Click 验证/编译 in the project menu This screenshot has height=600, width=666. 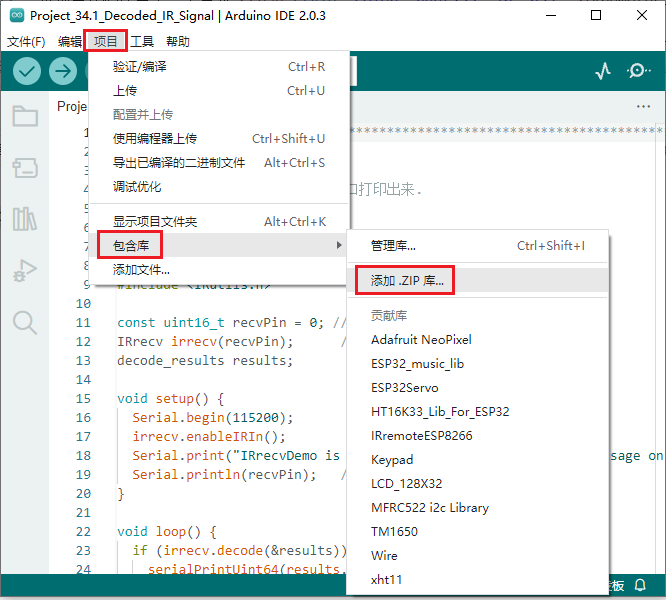[140, 67]
